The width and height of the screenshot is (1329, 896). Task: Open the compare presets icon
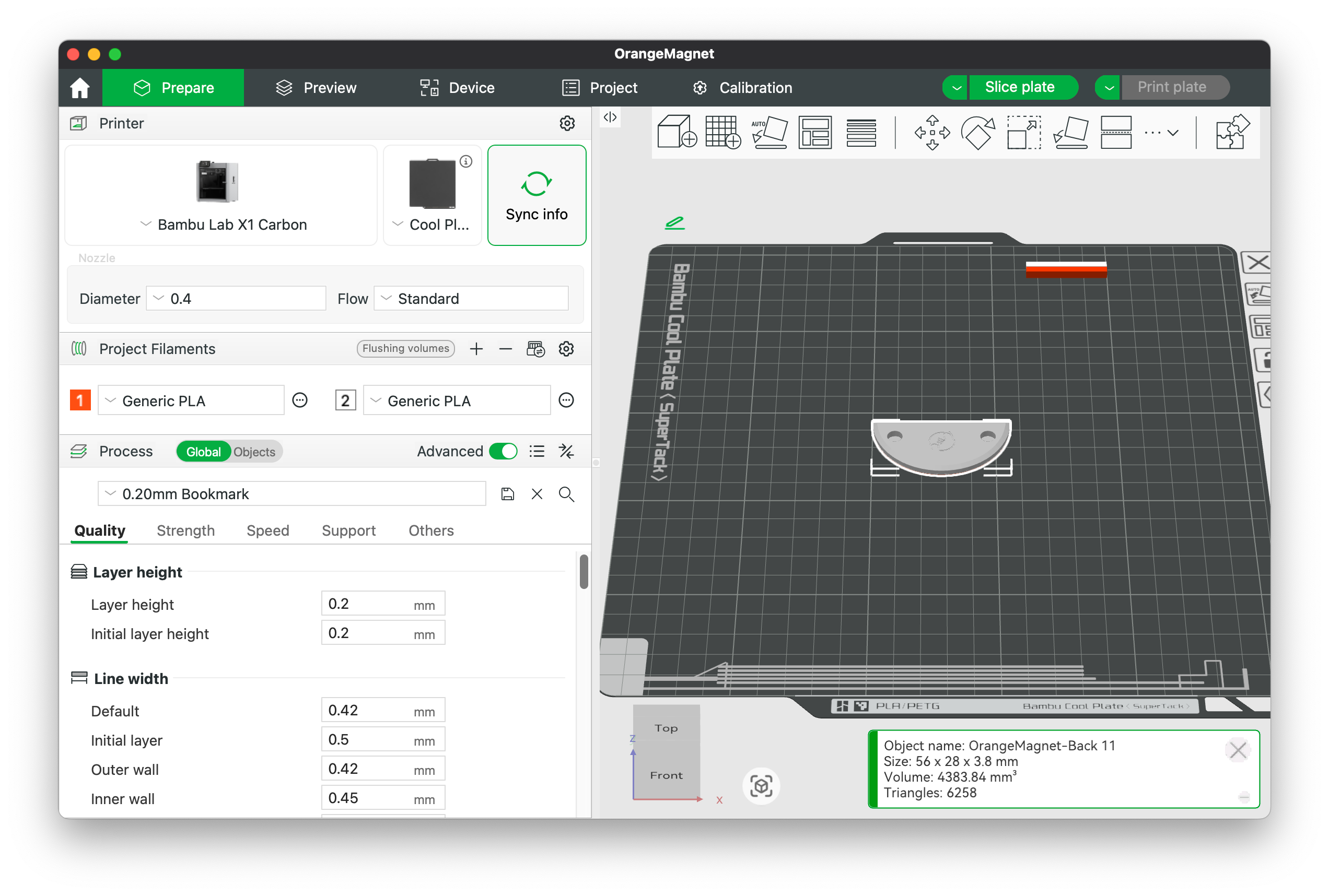click(566, 452)
